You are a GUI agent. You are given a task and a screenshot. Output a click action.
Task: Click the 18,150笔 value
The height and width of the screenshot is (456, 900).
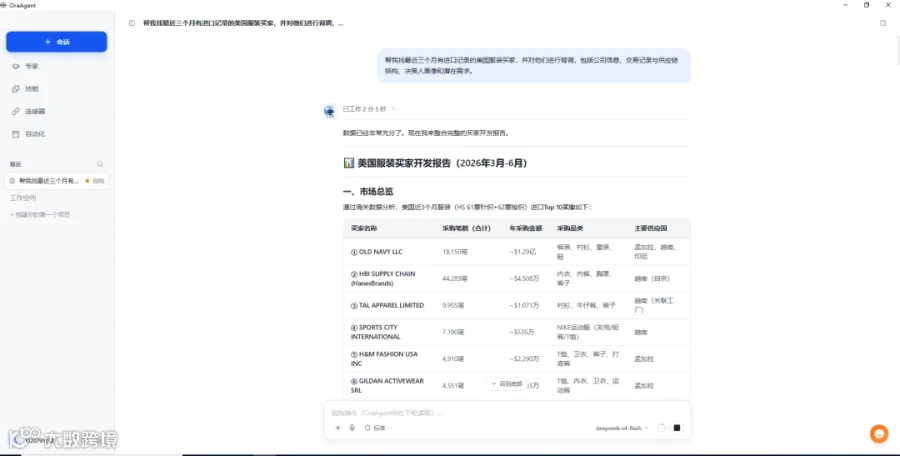coord(455,252)
